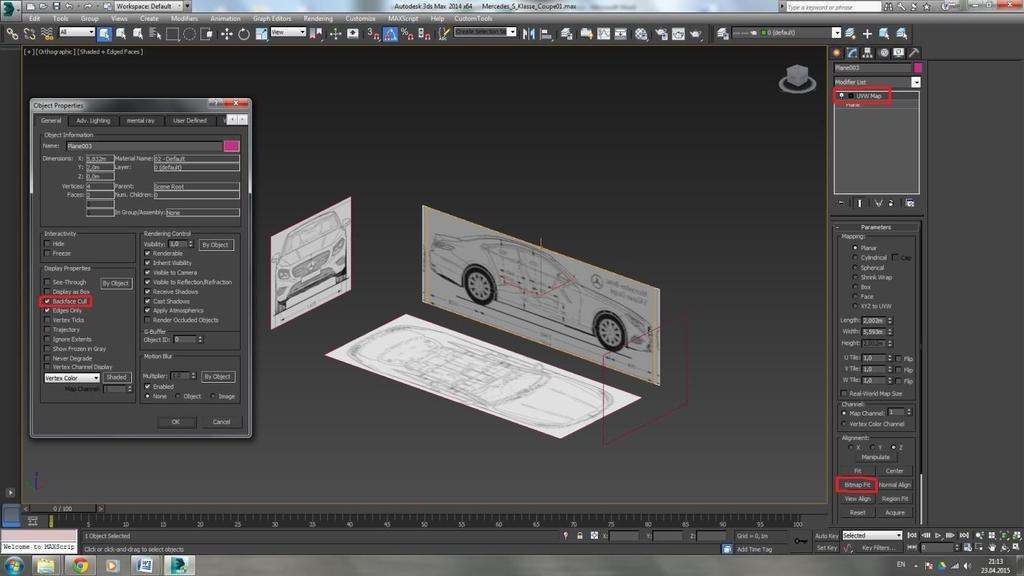Switch to the User Defined tab

pos(189,121)
